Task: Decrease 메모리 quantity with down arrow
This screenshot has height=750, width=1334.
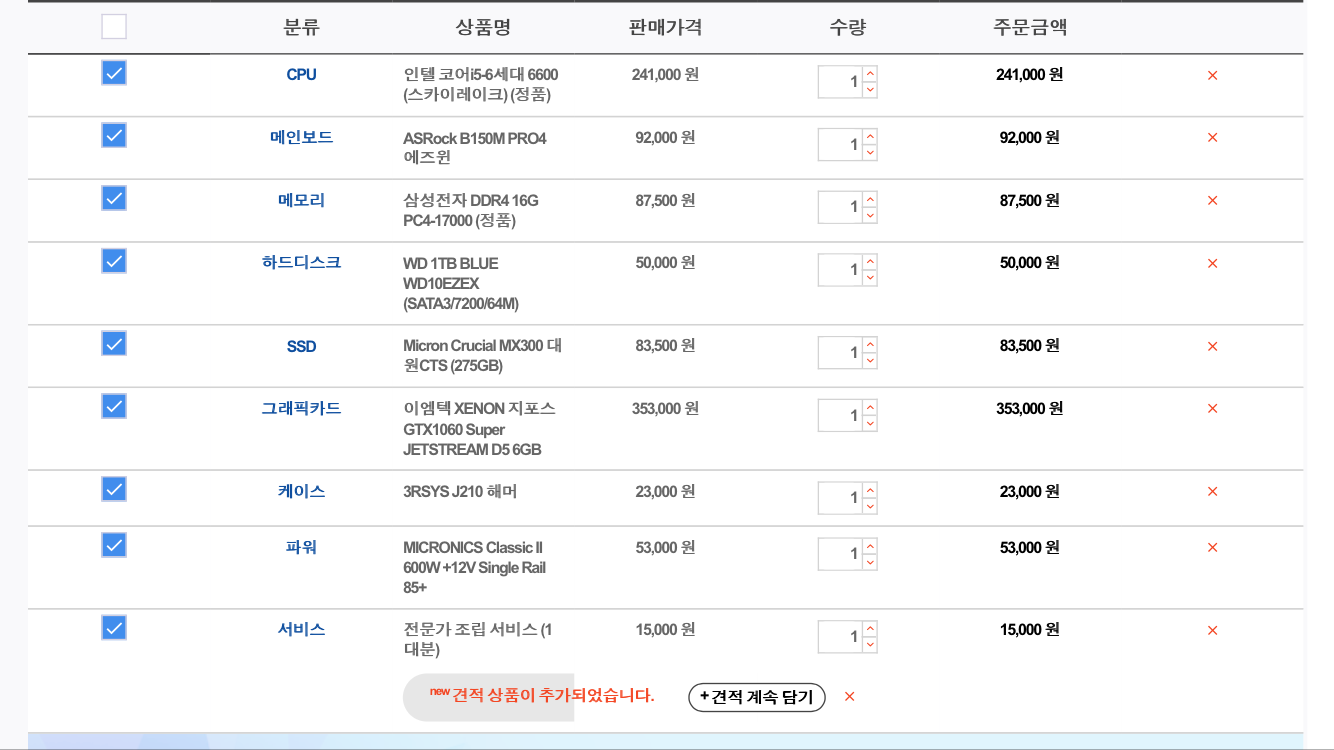Action: coord(870,215)
